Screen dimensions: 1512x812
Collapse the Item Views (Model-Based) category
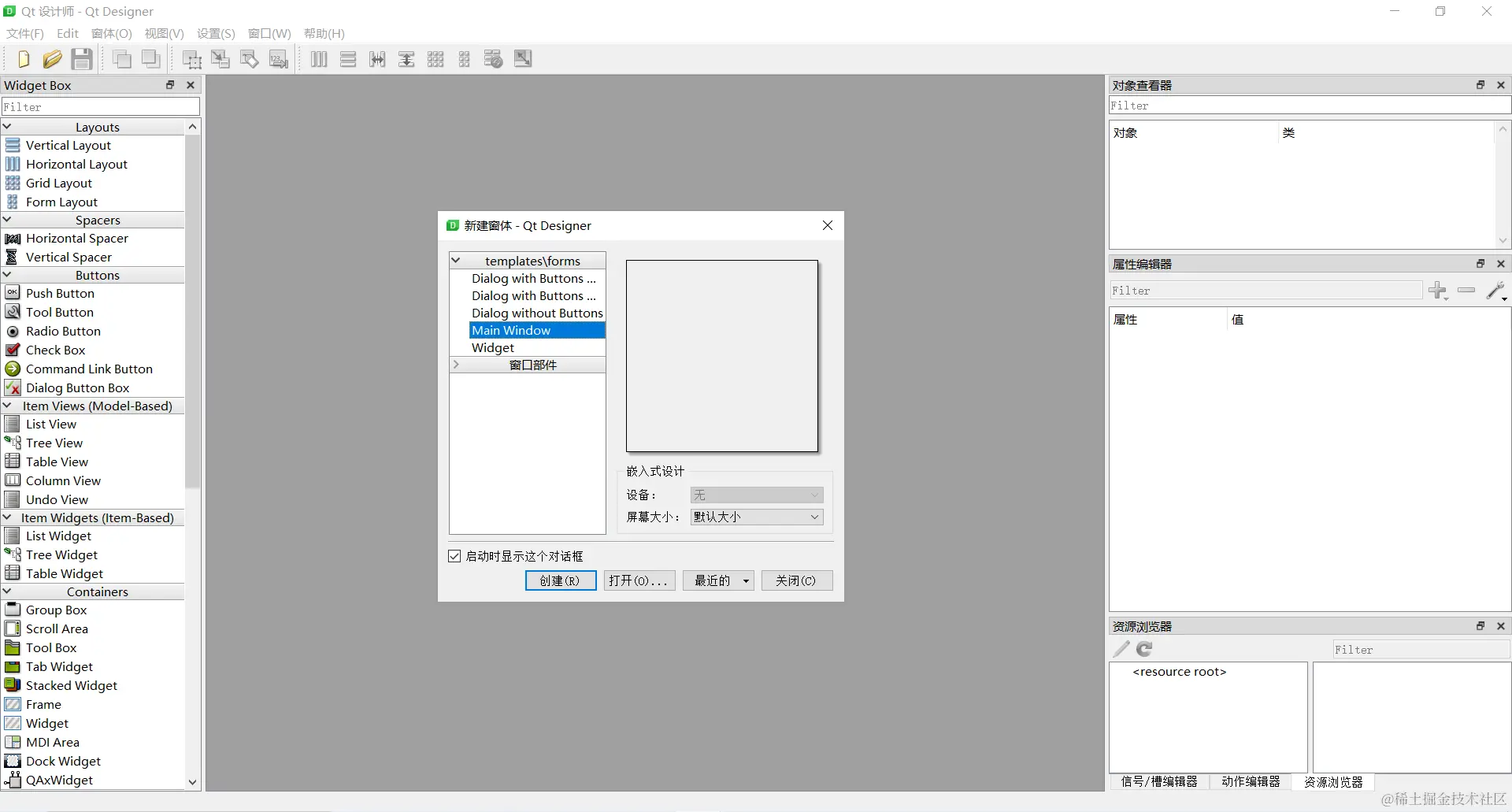coord(7,406)
